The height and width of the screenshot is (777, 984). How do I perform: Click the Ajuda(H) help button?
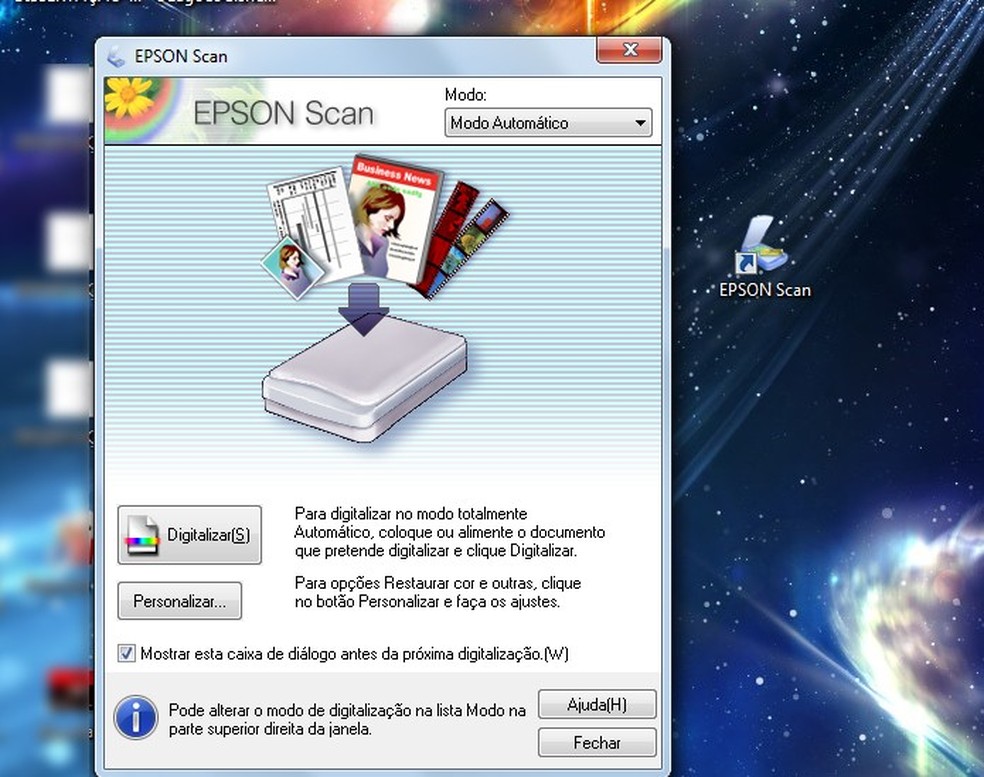click(597, 704)
